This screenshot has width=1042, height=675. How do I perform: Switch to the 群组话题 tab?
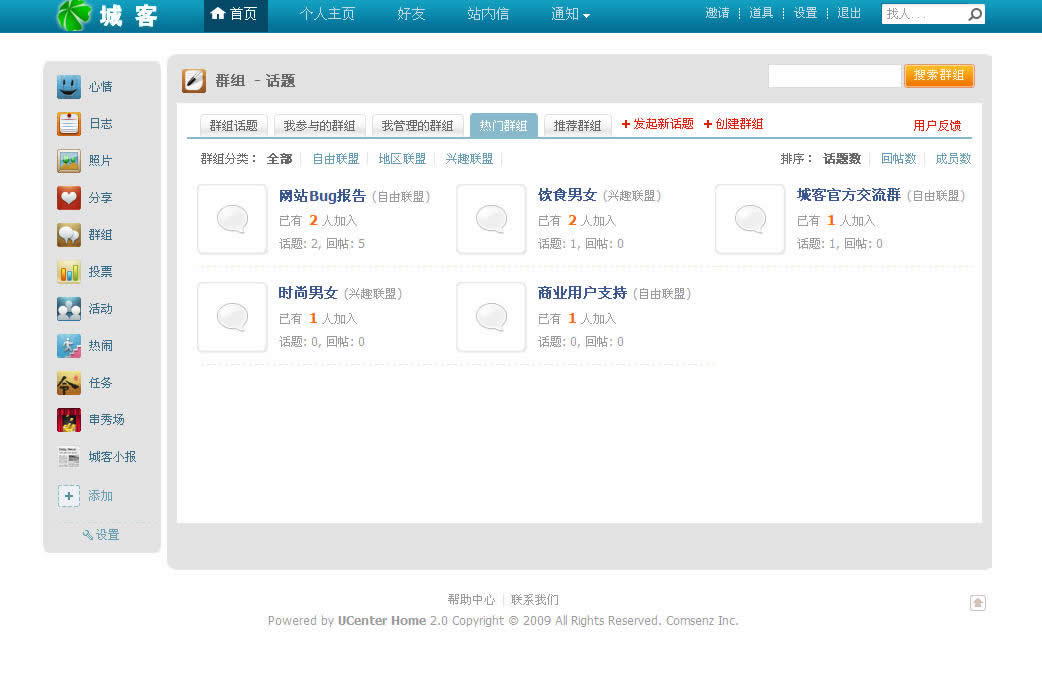coord(233,126)
